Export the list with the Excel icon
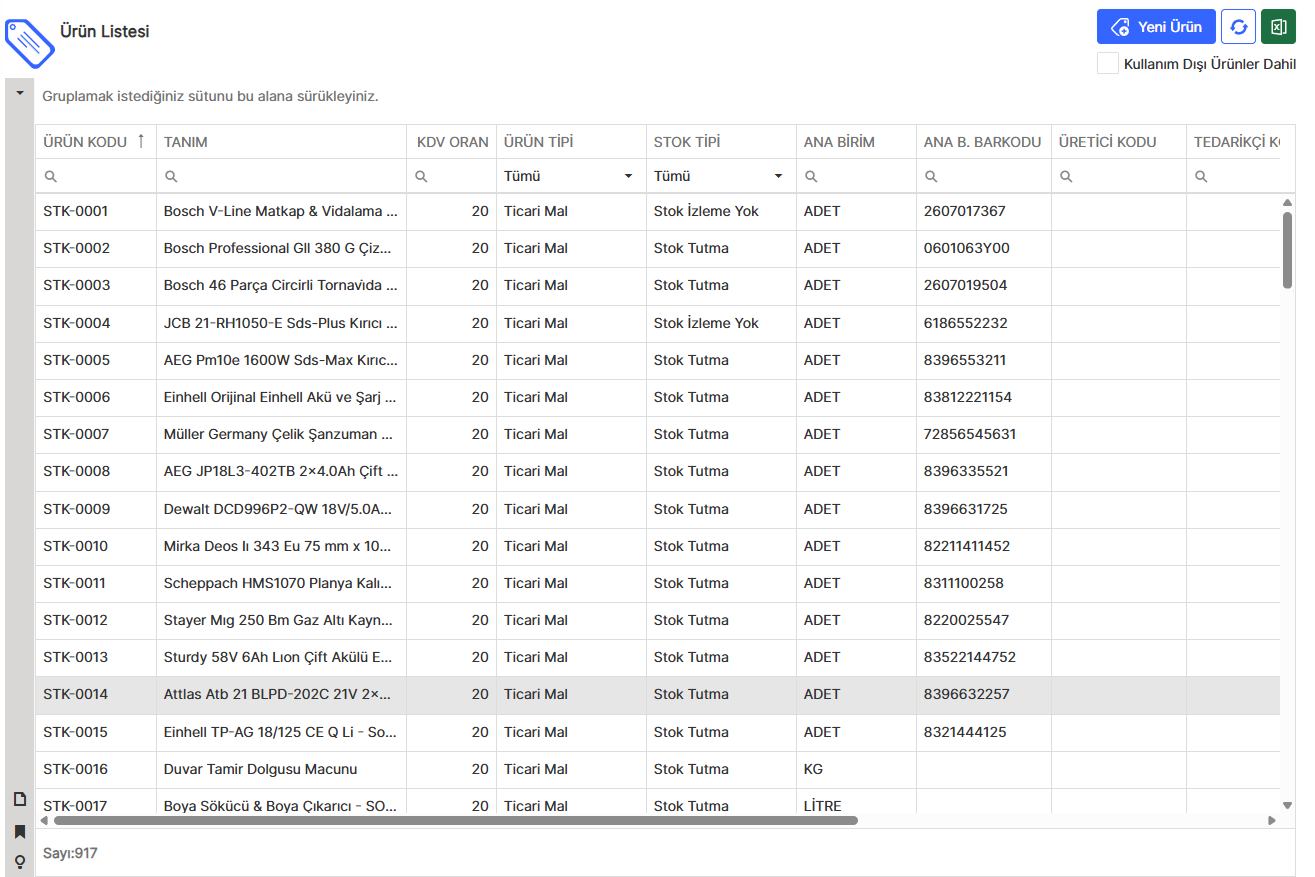1315x877 pixels. [x=1278, y=27]
